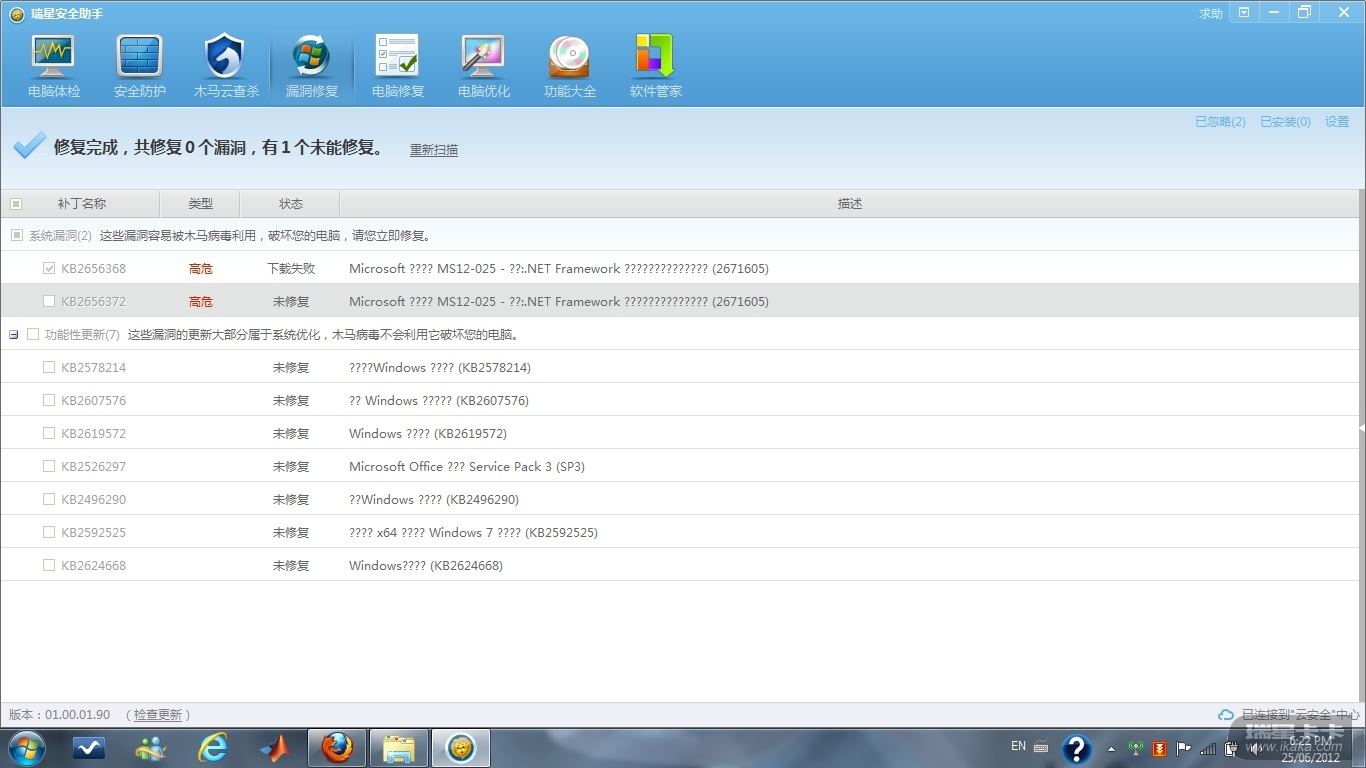The width and height of the screenshot is (1366, 768).
Task: Open MATLAB from the taskbar
Action: (275, 748)
